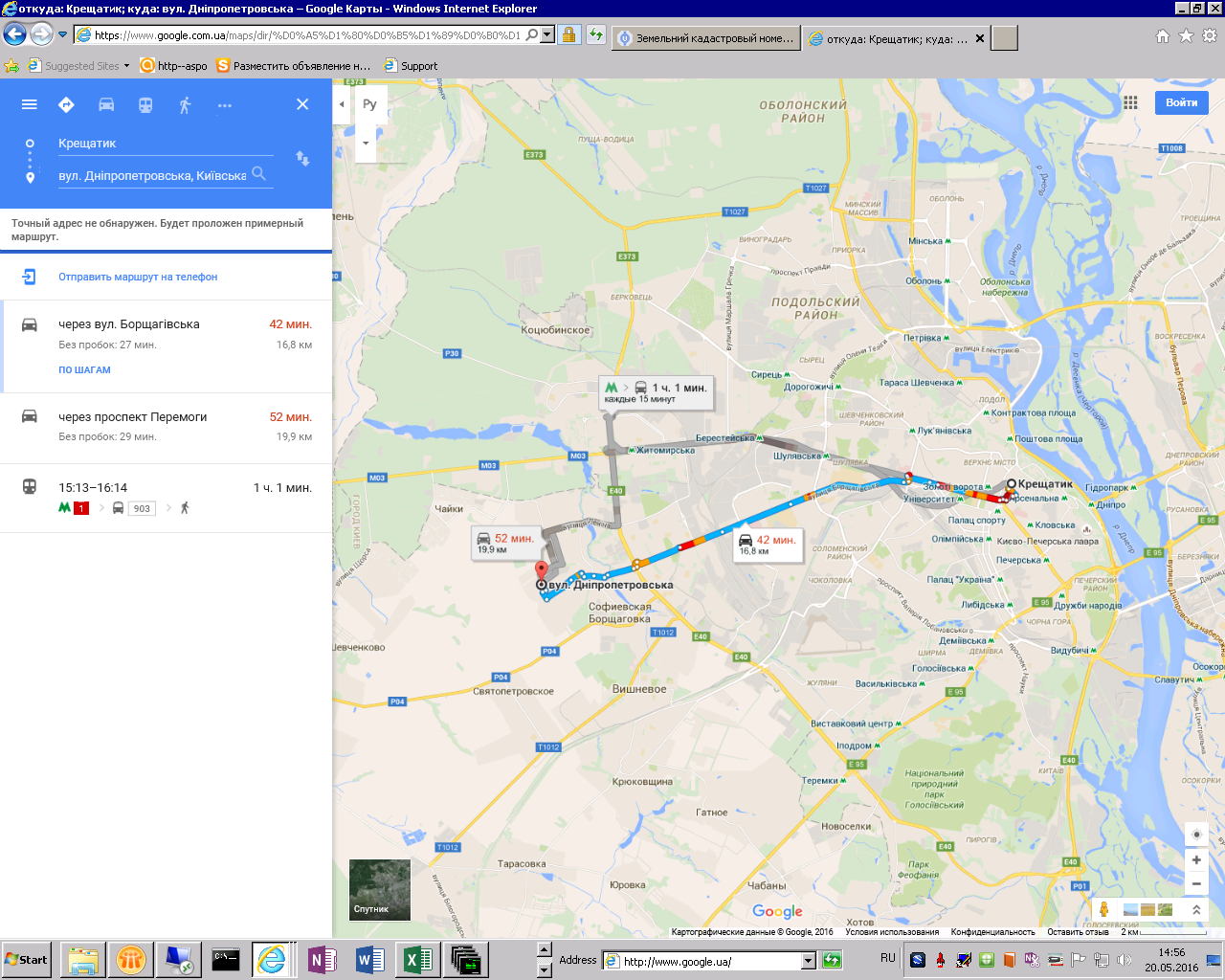Viewport: 1225px width, 980px height.
Task: Open Google apps grid
Action: [1130, 102]
